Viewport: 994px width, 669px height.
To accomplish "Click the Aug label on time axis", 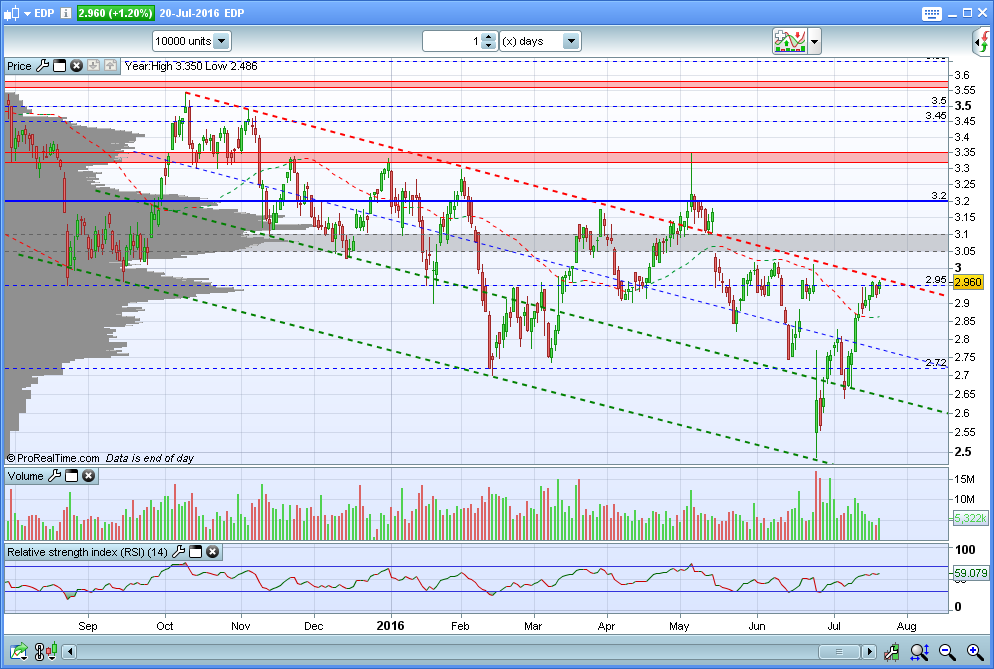I will point(907,626).
